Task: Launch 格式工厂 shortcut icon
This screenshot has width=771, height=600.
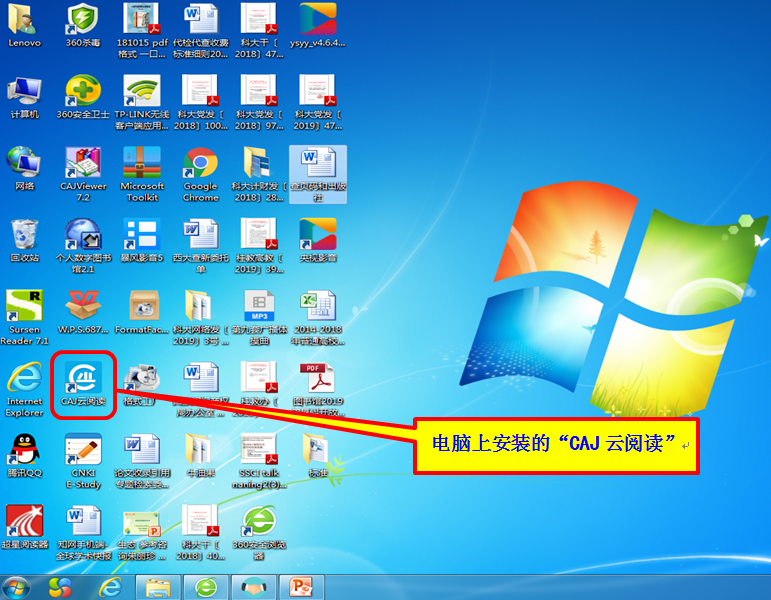Action: (142, 384)
